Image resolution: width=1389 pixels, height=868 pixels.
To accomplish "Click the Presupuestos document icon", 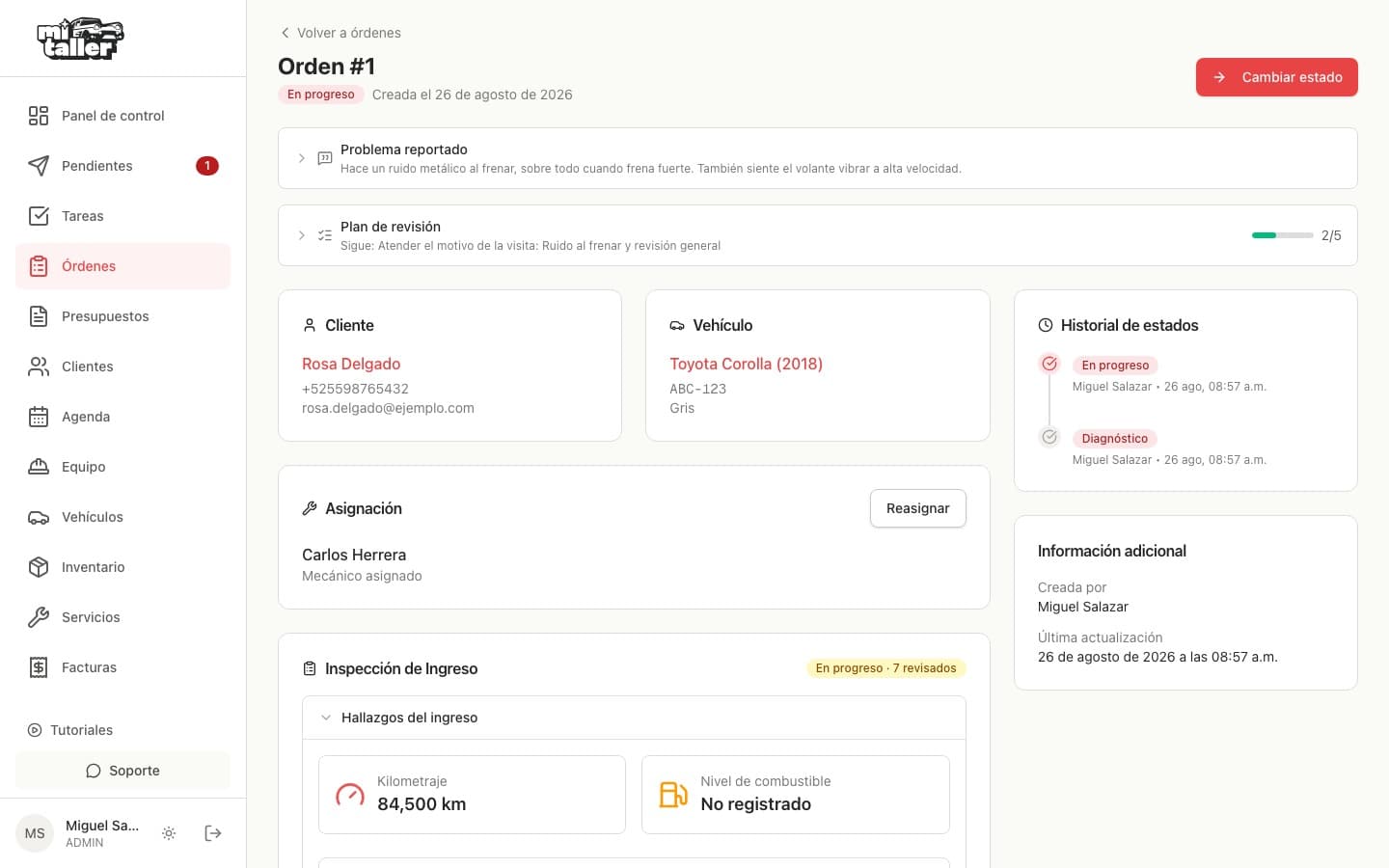I will click(x=39, y=316).
